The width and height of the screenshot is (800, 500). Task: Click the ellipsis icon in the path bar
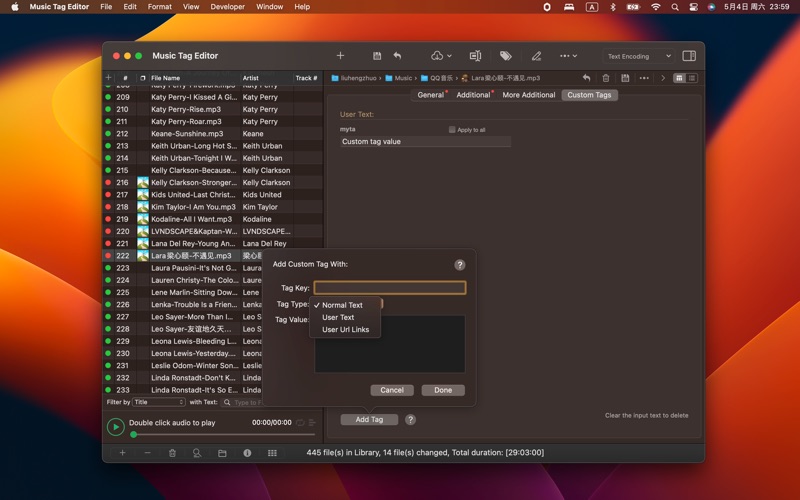point(644,78)
